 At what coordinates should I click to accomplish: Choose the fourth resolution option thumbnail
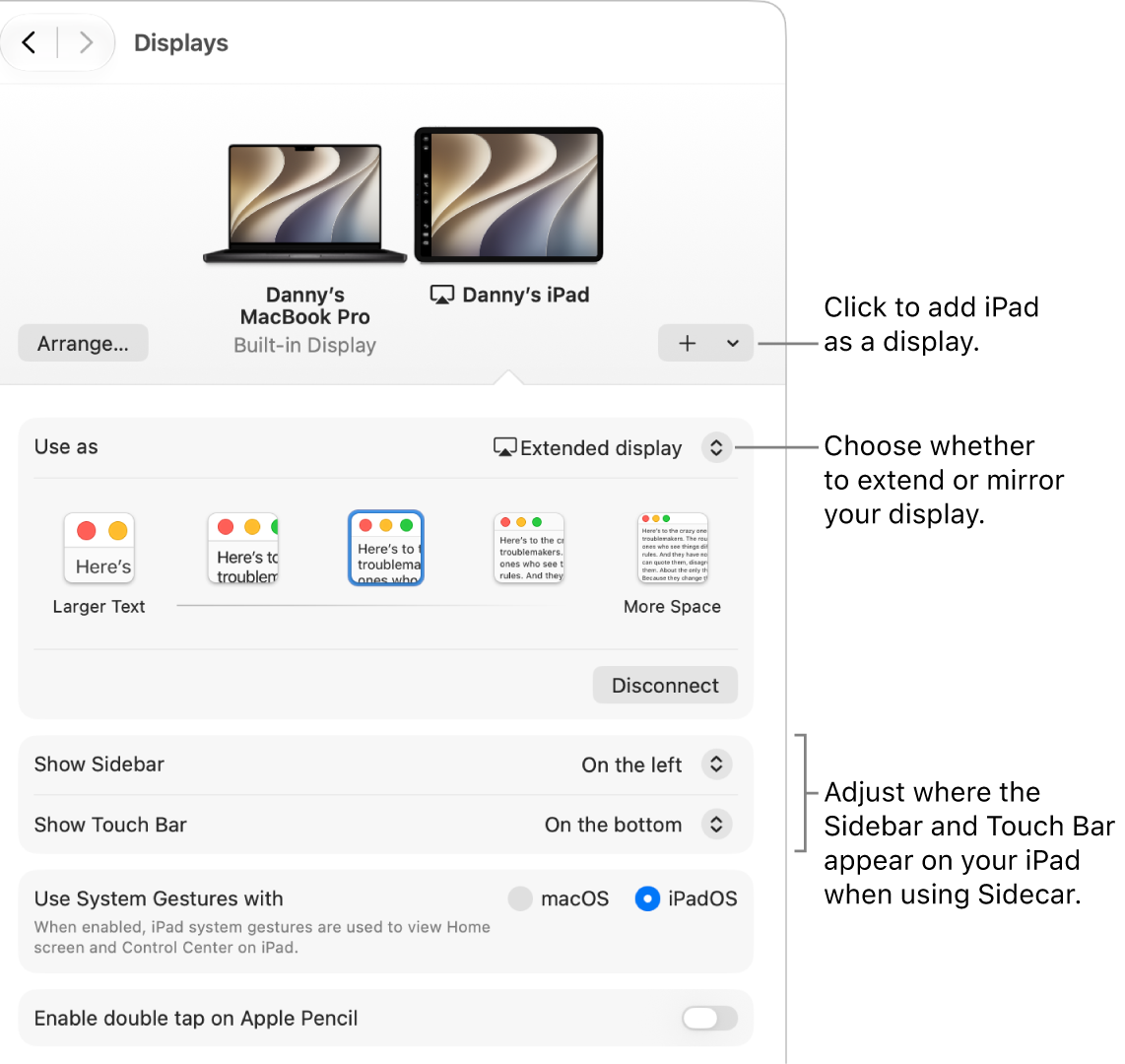pos(529,548)
